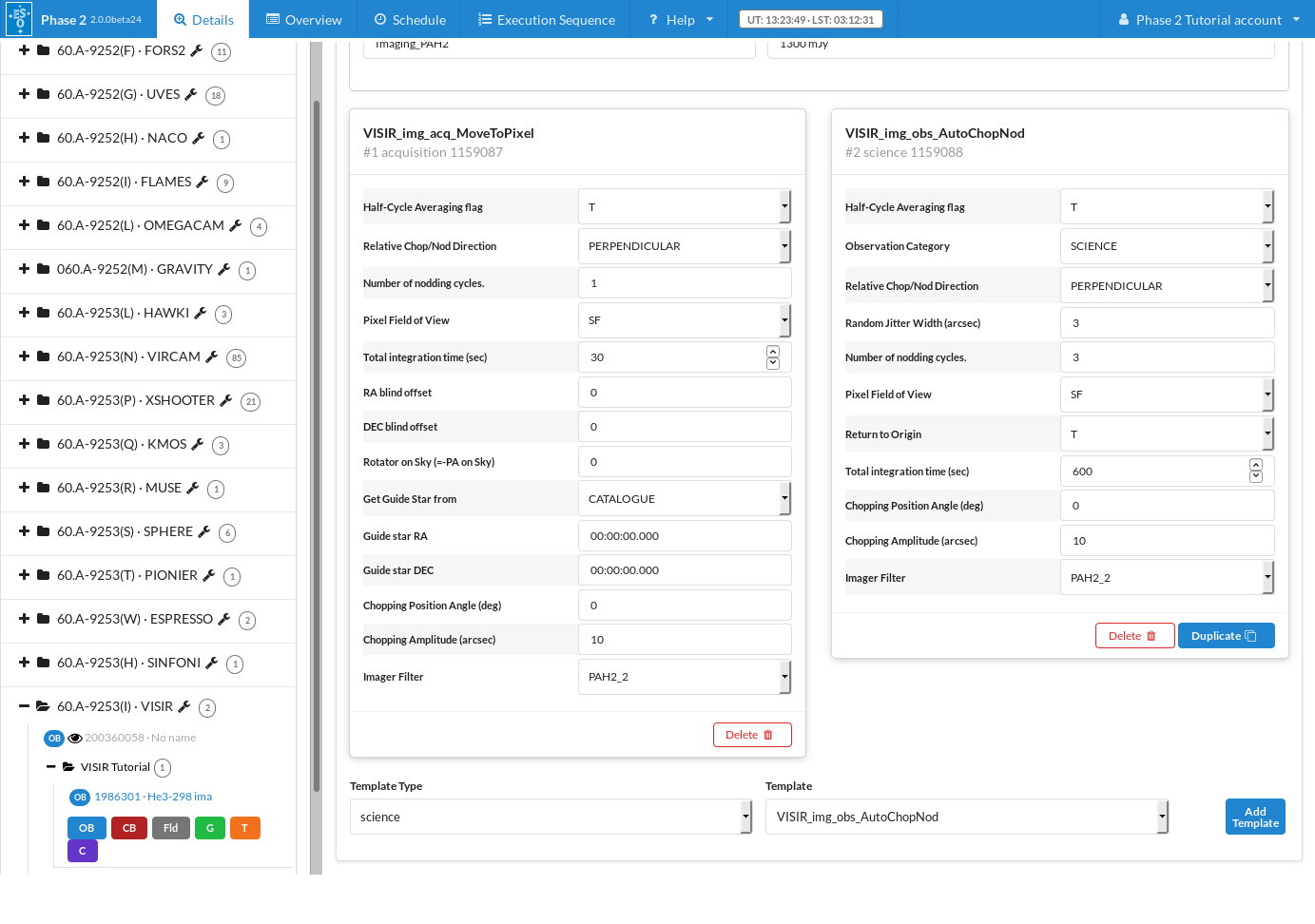Screen dimensions: 1315x924
Task: Open Observation Category dropdown
Action: point(1166,246)
